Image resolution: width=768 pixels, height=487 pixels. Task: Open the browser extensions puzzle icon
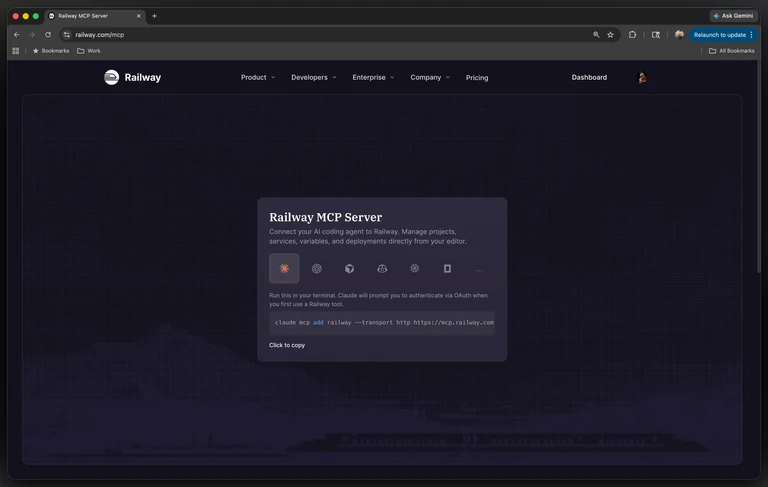[632, 35]
